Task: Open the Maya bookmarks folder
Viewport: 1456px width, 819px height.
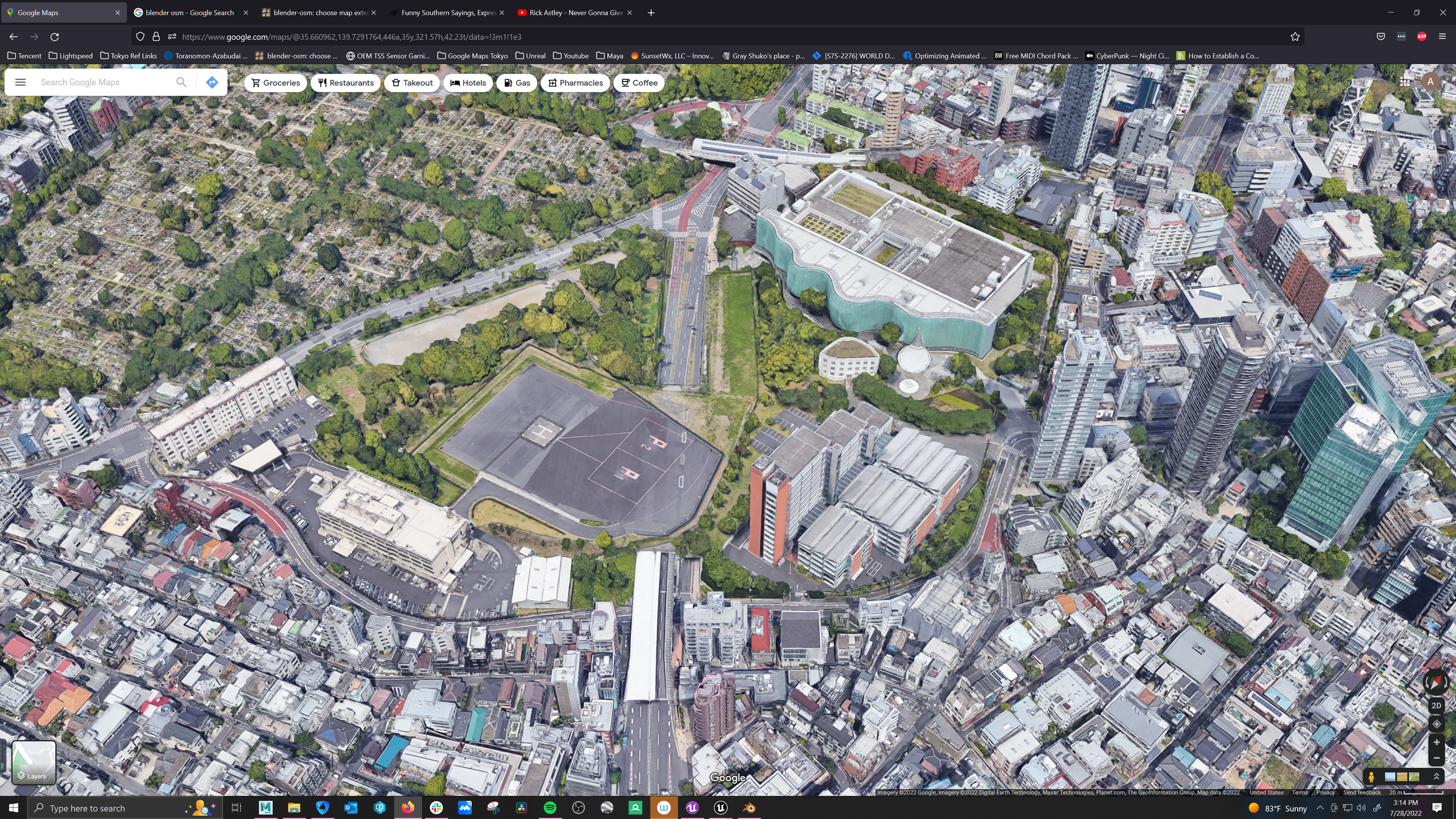Action: [x=610, y=56]
